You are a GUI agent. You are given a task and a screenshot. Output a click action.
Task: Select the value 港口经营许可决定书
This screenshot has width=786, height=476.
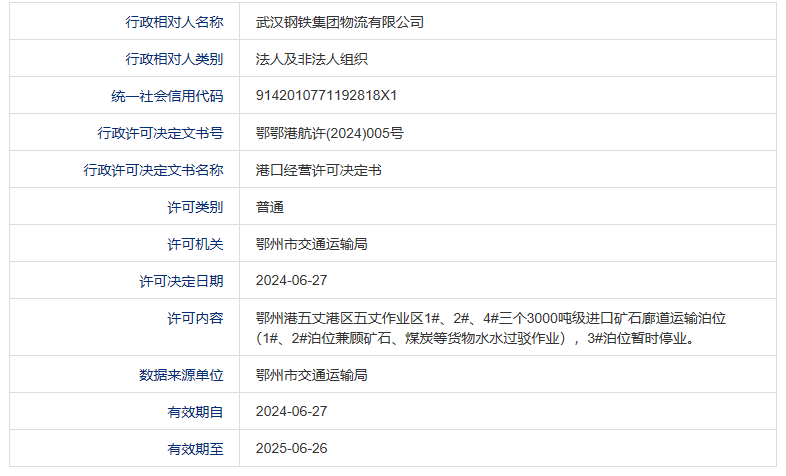tap(318, 170)
